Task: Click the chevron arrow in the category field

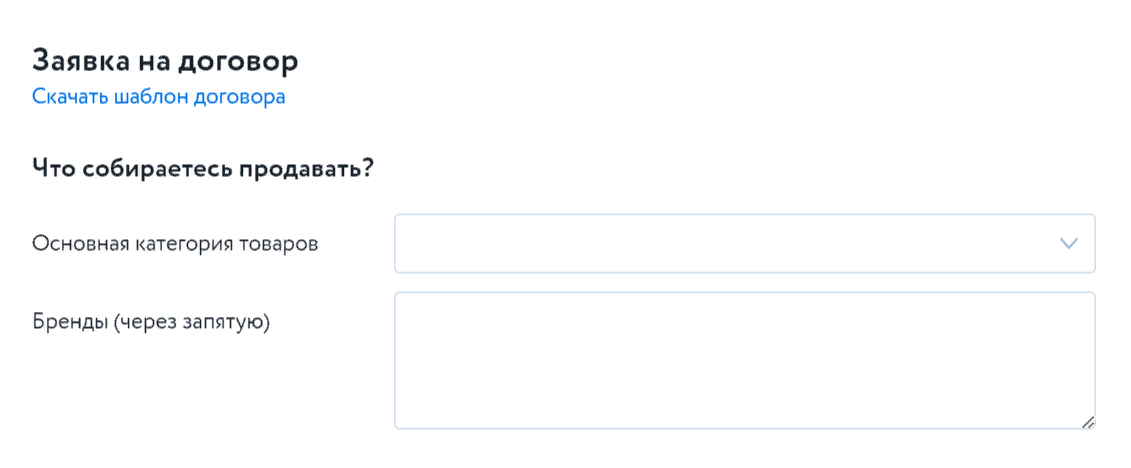Action: [x=1069, y=243]
